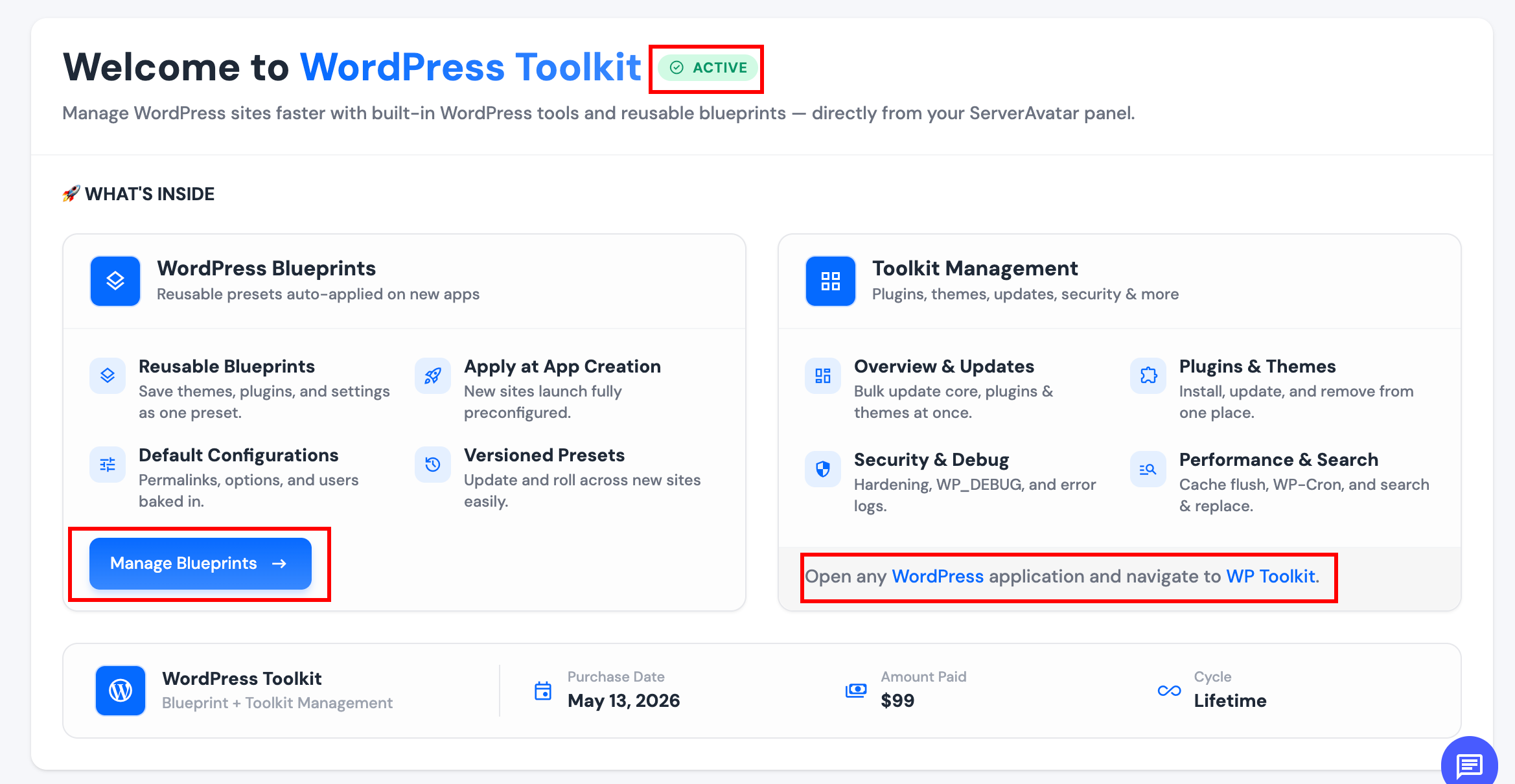
Task: Click the Manage Blueprints button
Action: pyautogui.click(x=200, y=564)
